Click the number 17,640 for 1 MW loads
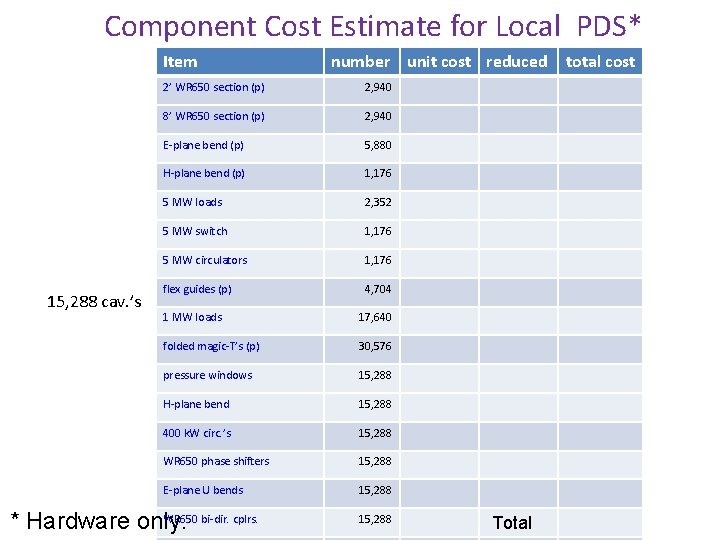Viewport: 720px width, 540px height. coord(375,317)
